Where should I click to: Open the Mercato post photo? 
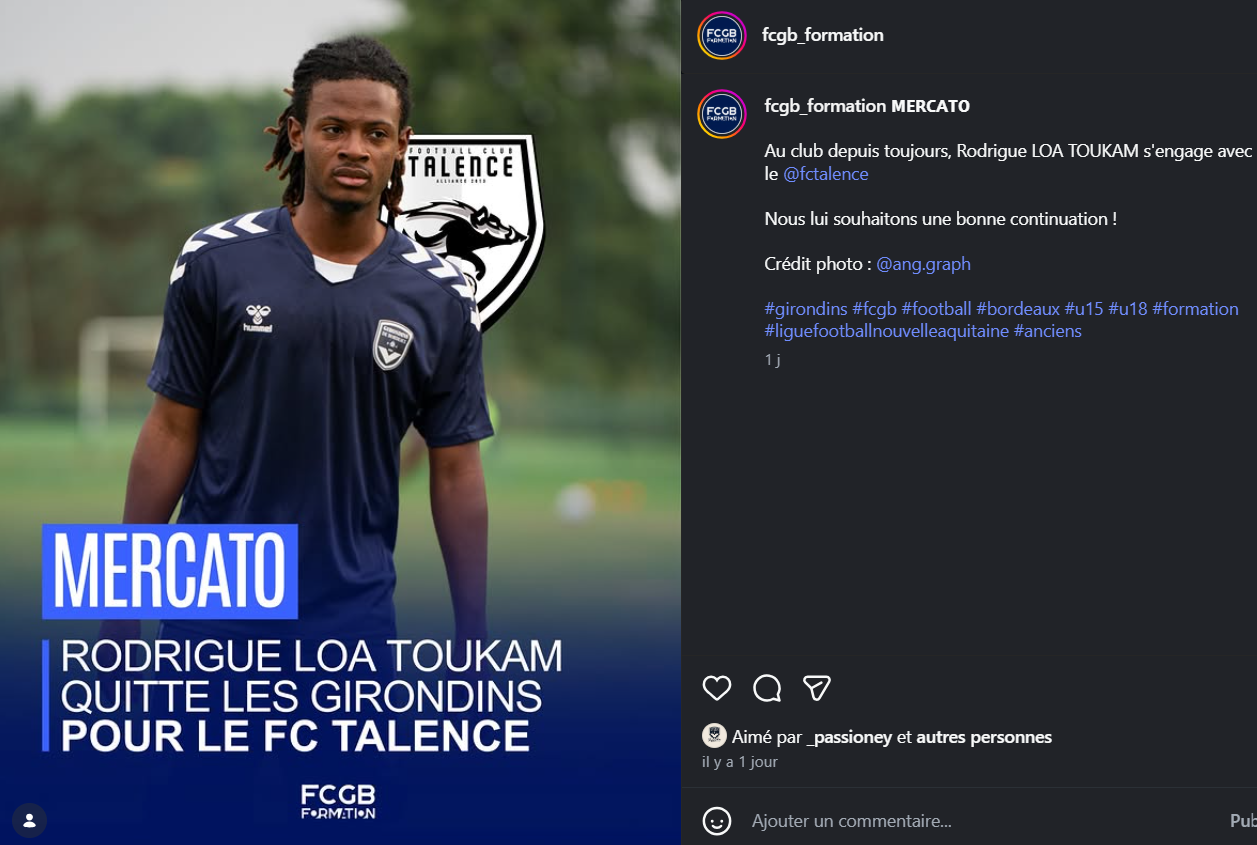click(340, 422)
